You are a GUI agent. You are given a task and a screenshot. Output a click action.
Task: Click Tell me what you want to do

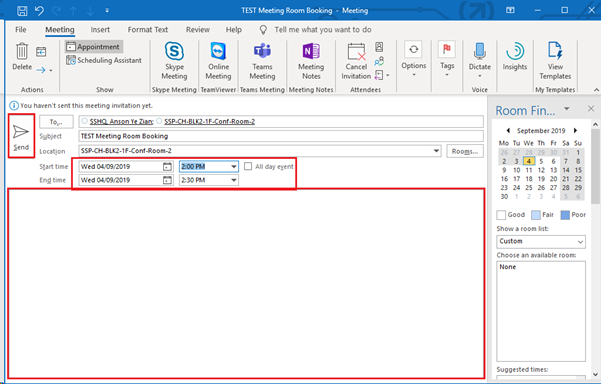click(323, 30)
